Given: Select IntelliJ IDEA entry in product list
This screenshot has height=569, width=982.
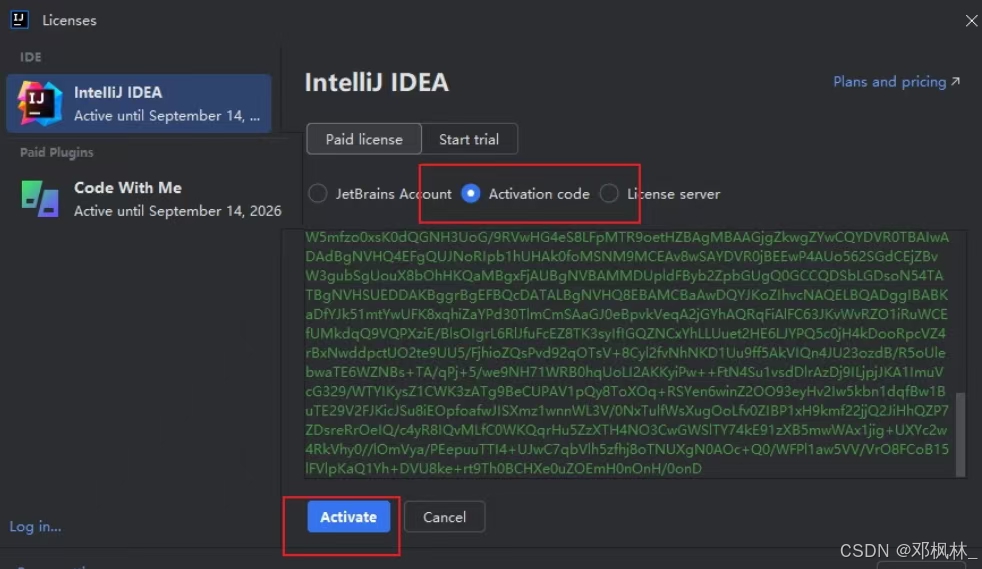Looking at the screenshot, I should tap(139, 103).
